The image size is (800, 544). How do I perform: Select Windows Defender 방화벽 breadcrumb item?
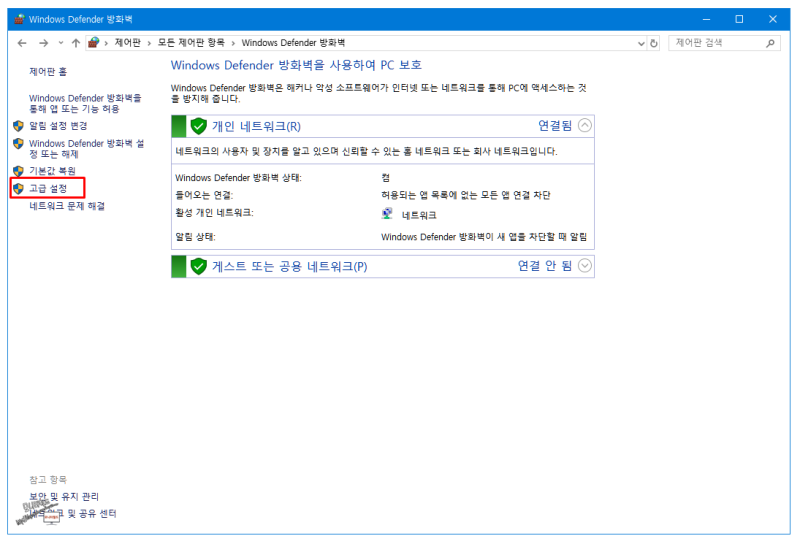tap(293, 43)
